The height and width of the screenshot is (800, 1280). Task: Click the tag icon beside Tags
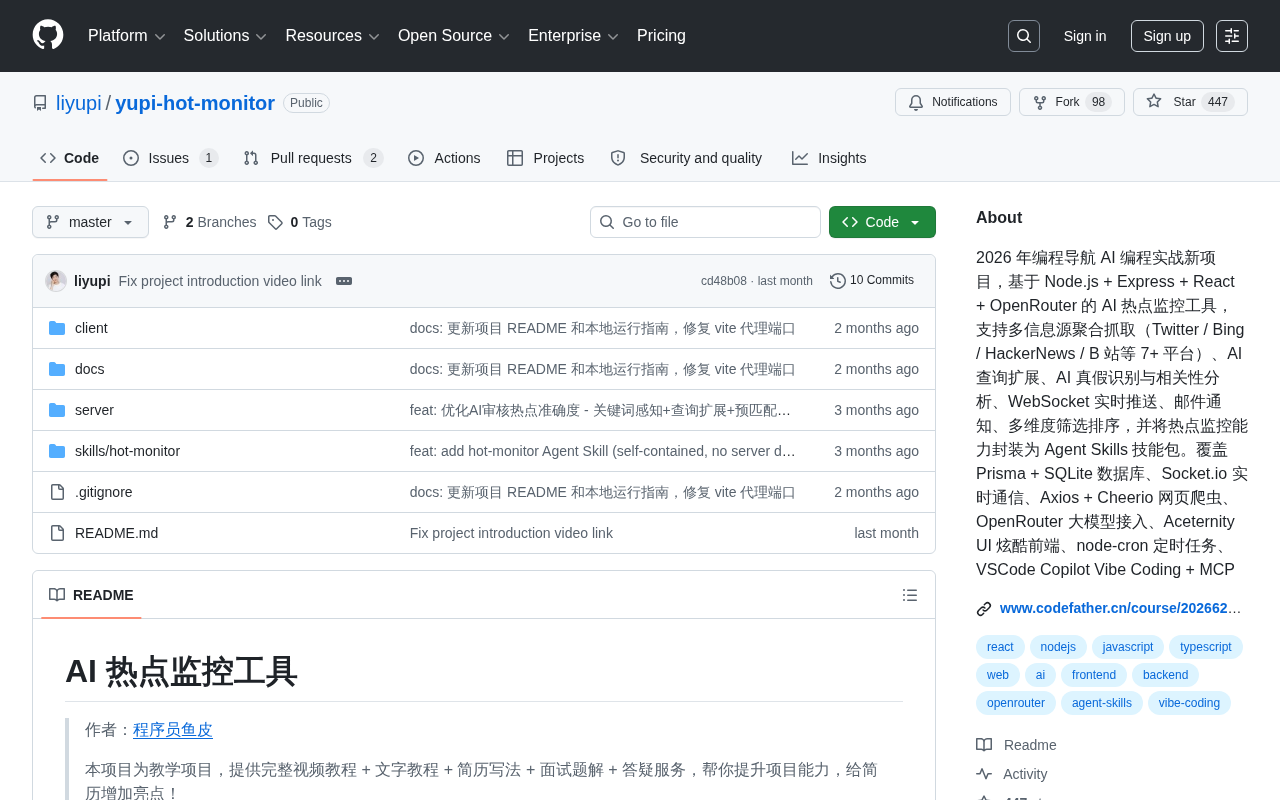coord(275,222)
